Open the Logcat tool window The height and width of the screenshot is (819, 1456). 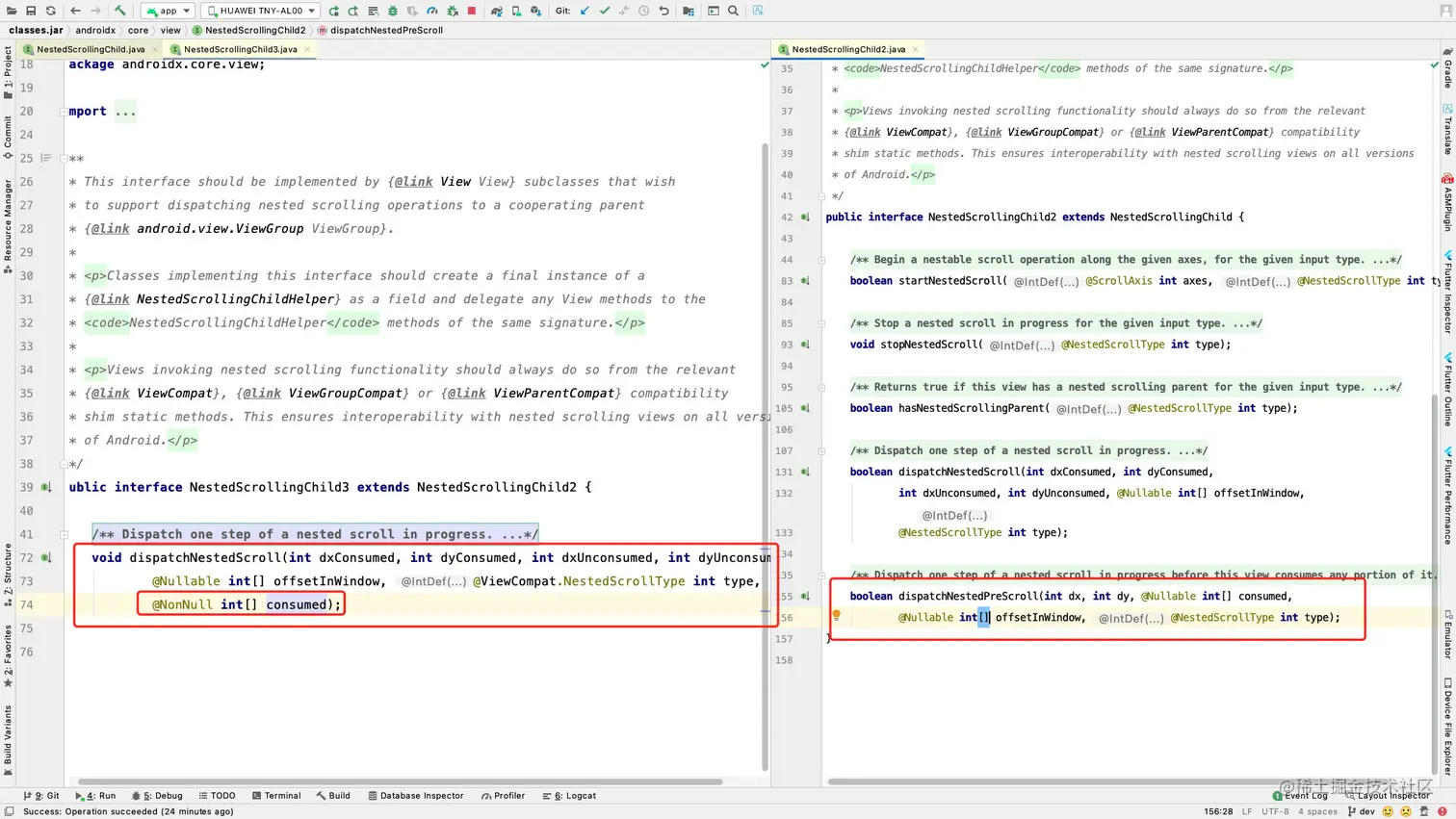click(x=569, y=796)
